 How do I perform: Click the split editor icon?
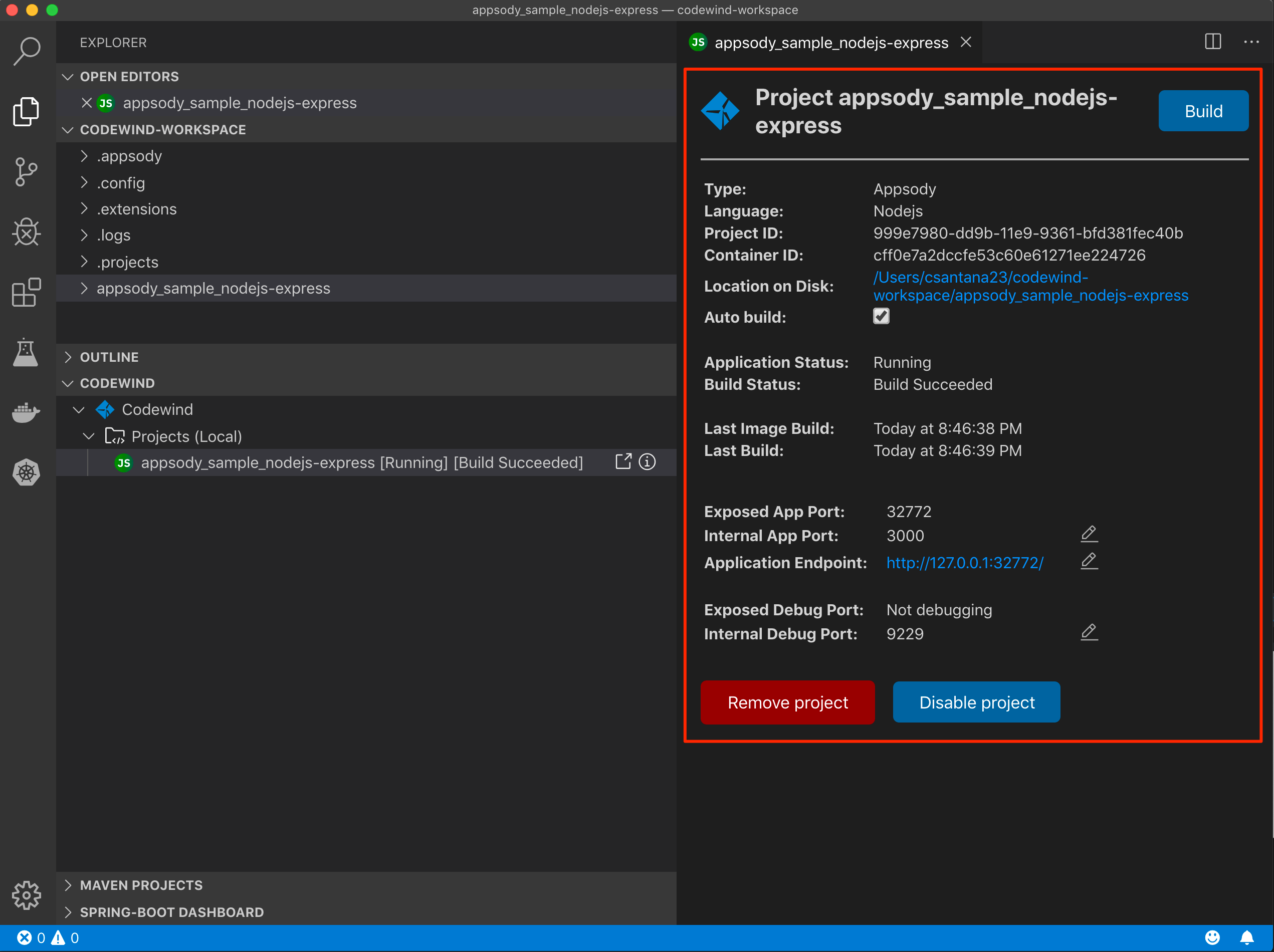[x=1213, y=42]
